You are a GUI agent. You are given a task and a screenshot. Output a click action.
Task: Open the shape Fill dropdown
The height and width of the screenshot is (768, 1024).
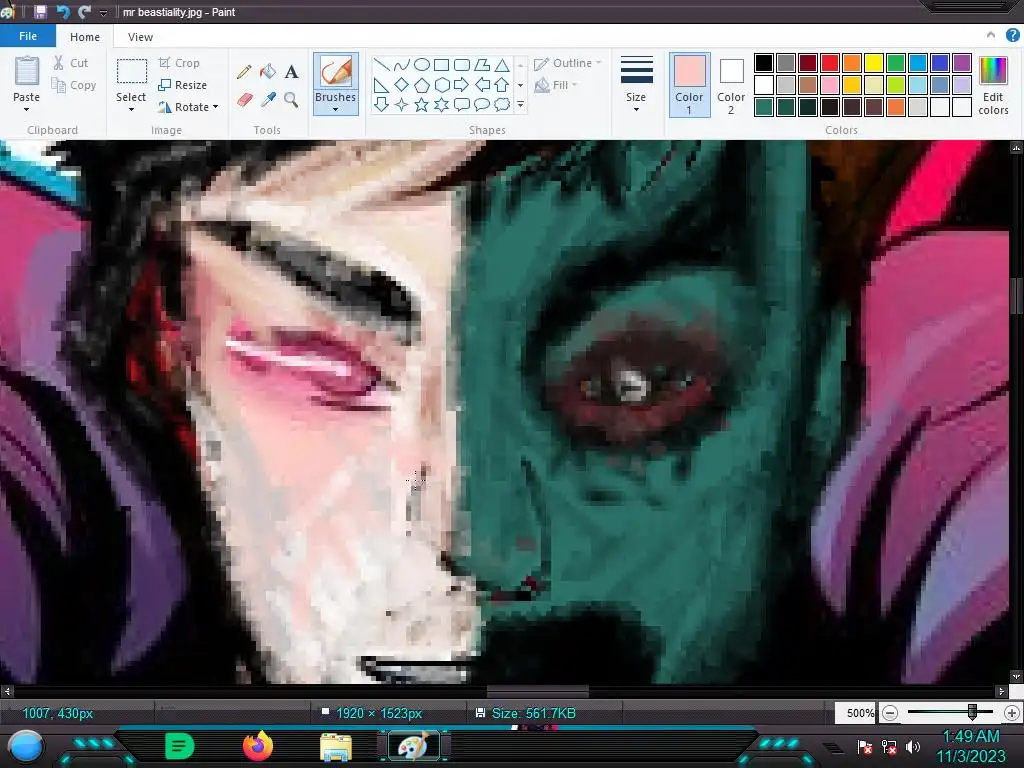[x=556, y=85]
